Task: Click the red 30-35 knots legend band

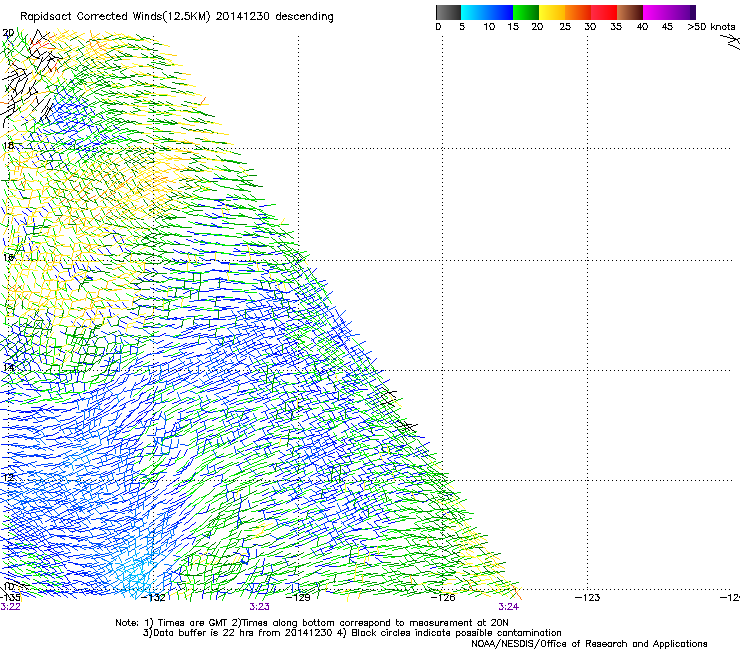Action: click(x=604, y=12)
